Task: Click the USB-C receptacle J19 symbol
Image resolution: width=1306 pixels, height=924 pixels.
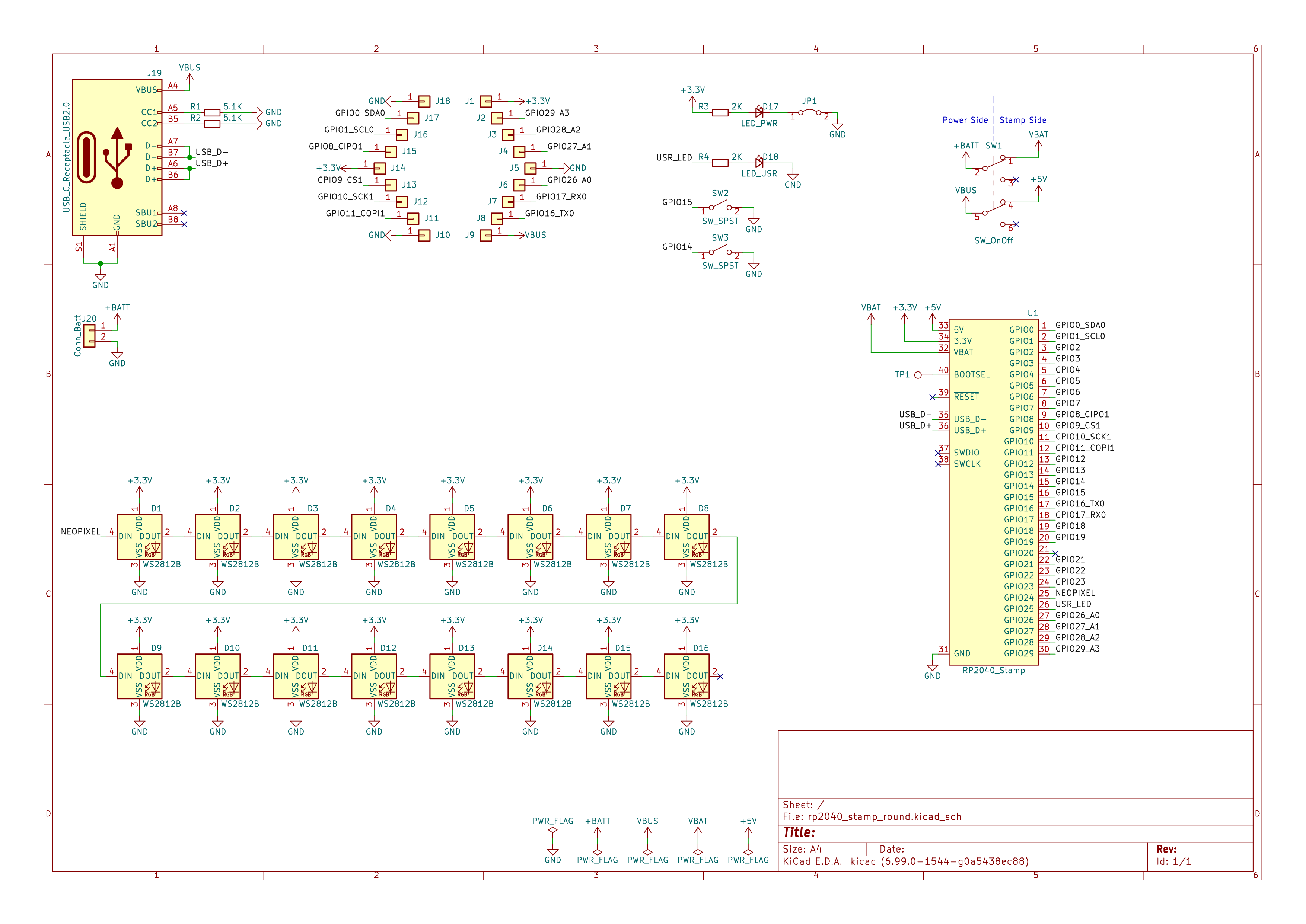Action: pyautogui.click(x=117, y=157)
